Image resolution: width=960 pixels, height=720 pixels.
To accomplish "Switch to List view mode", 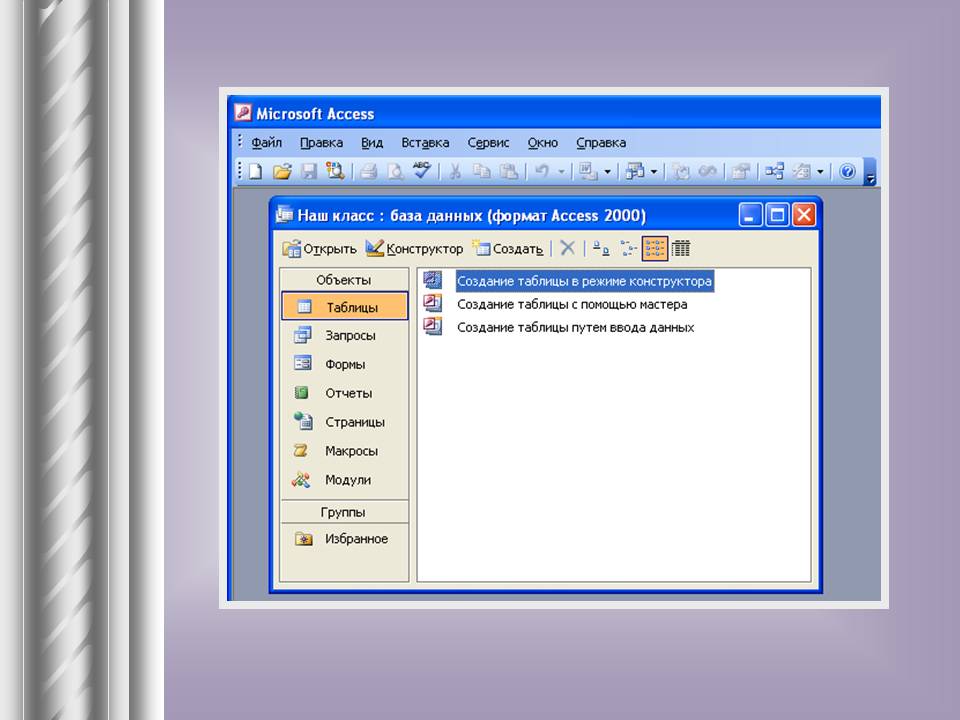I will click(x=655, y=249).
